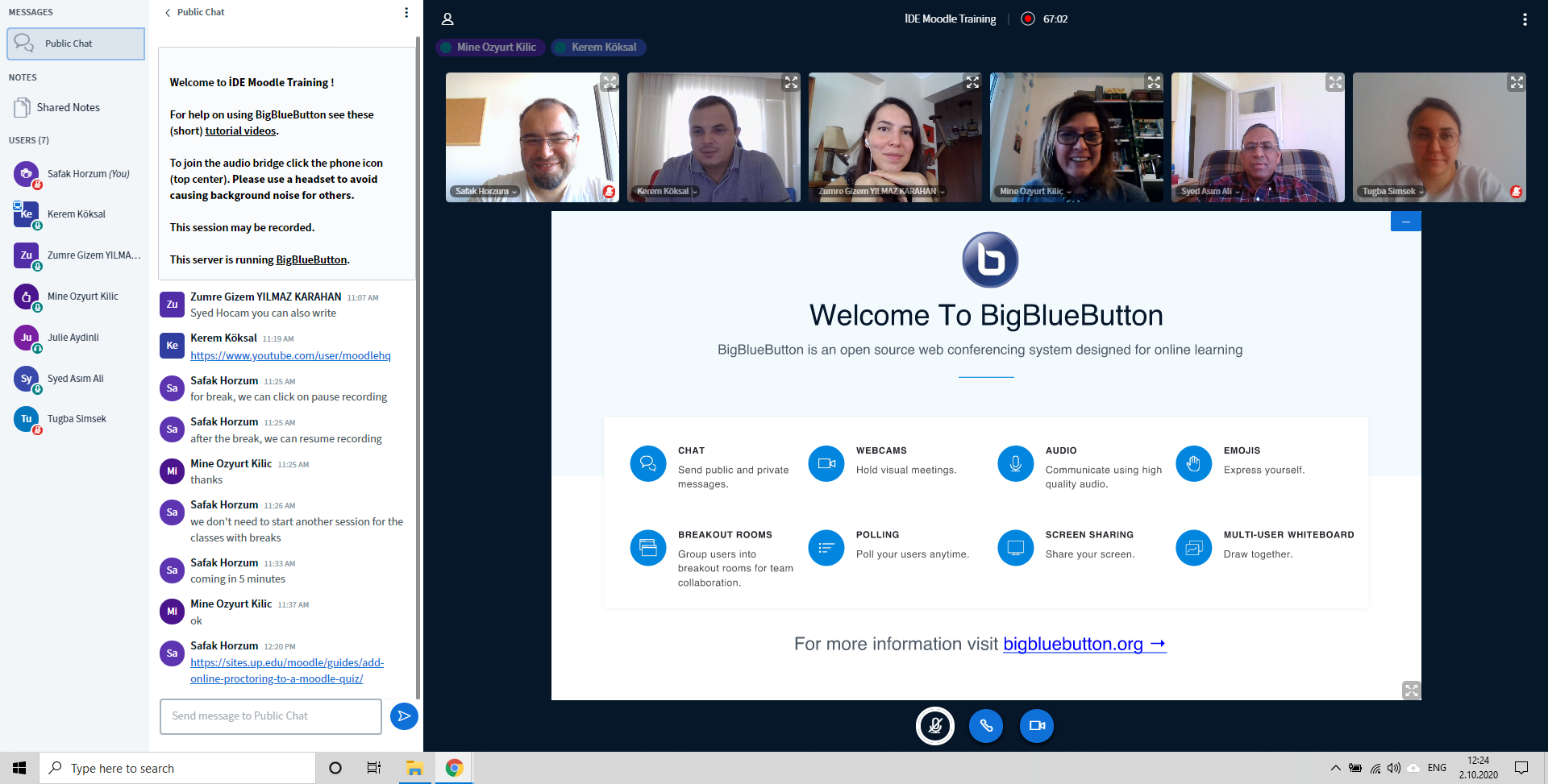Open Windows notification center
1548x784 pixels.
(1521, 768)
